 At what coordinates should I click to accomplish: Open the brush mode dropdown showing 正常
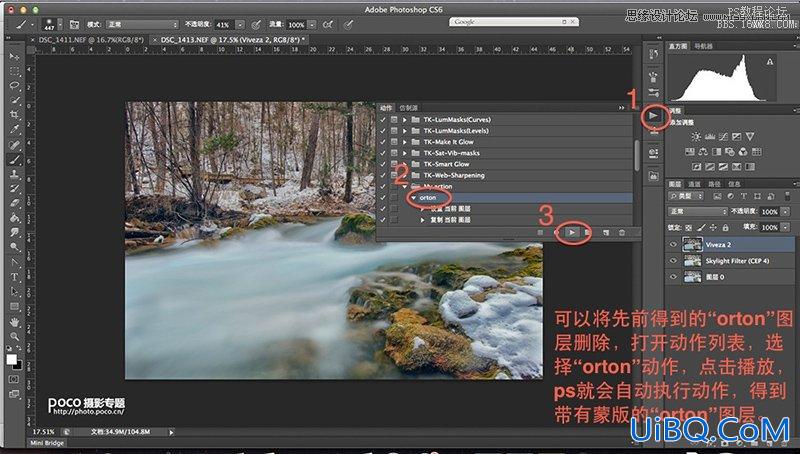point(142,24)
